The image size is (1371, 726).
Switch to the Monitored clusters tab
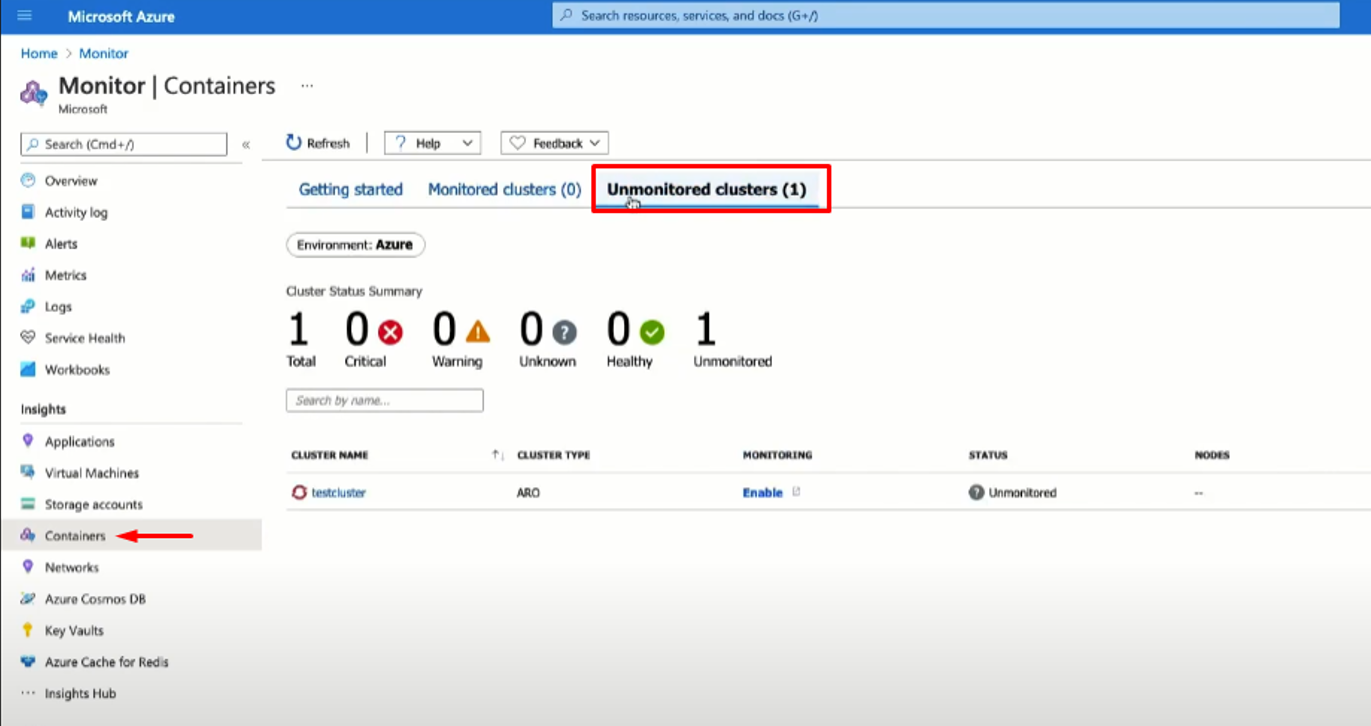tap(504, 189)
